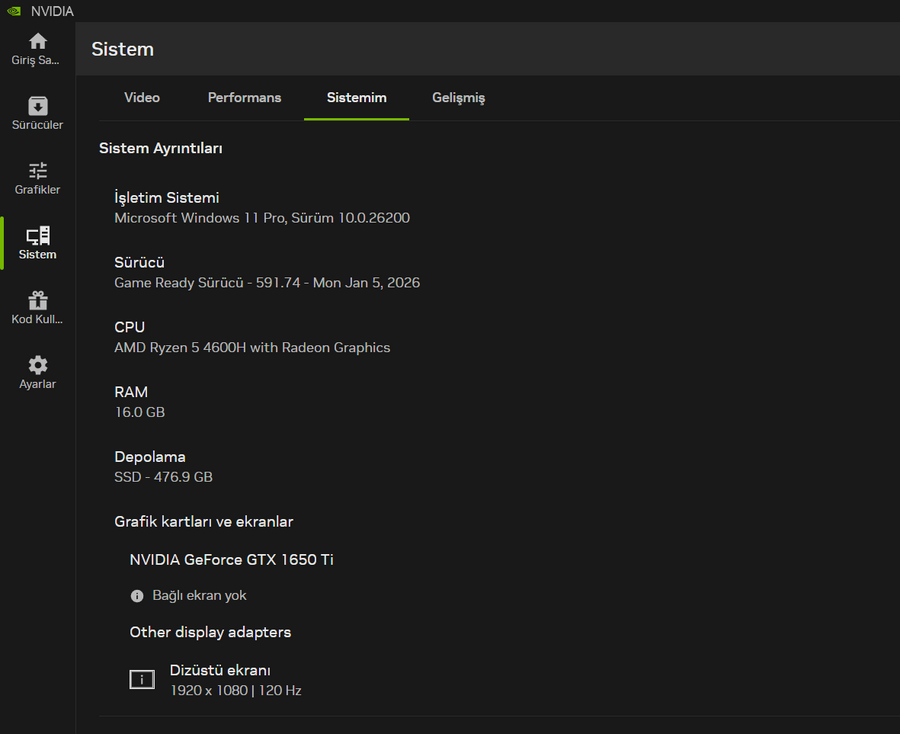Click the Dizüstü ekranı display icon
The image size is (900, 734).
point(142,680)
